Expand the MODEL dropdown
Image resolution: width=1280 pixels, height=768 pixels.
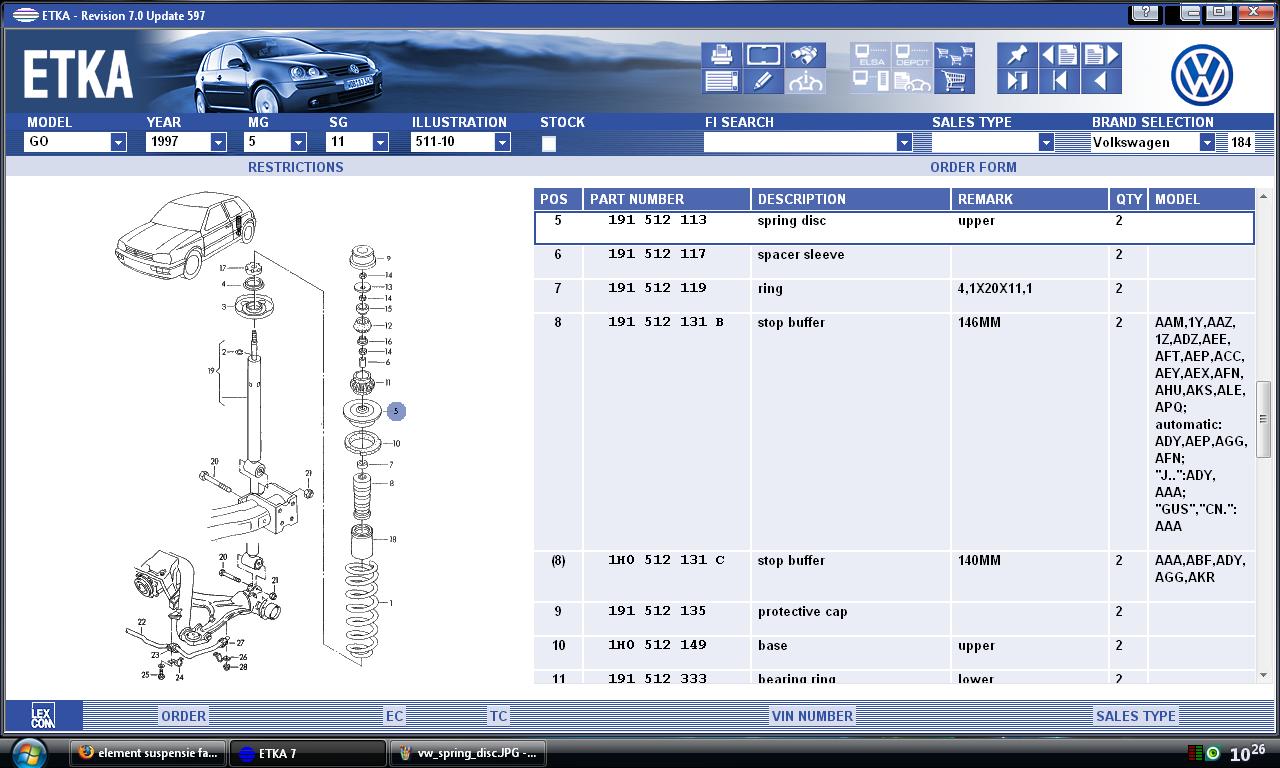(x=118, y=143)
